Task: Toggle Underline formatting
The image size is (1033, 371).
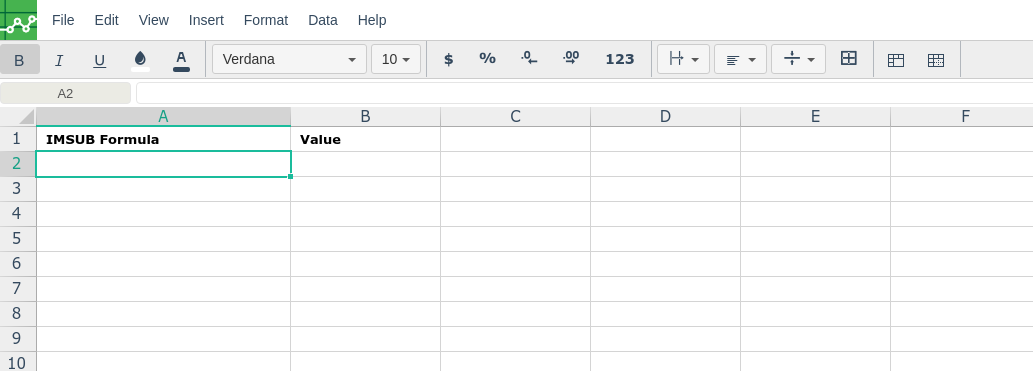Action: click(99, 61)
